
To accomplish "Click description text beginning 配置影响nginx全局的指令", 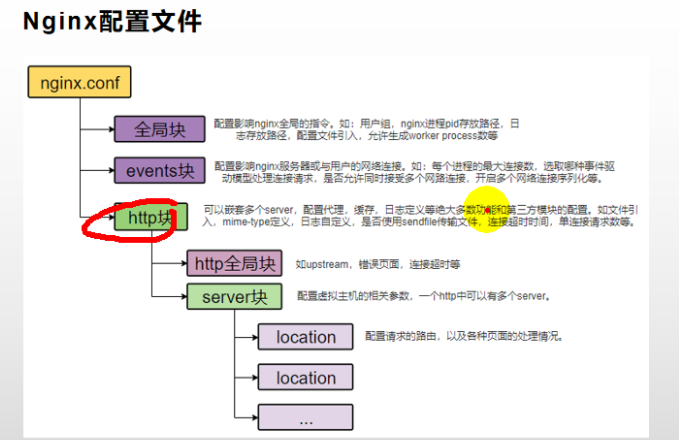I will click(x=366, y=129).
